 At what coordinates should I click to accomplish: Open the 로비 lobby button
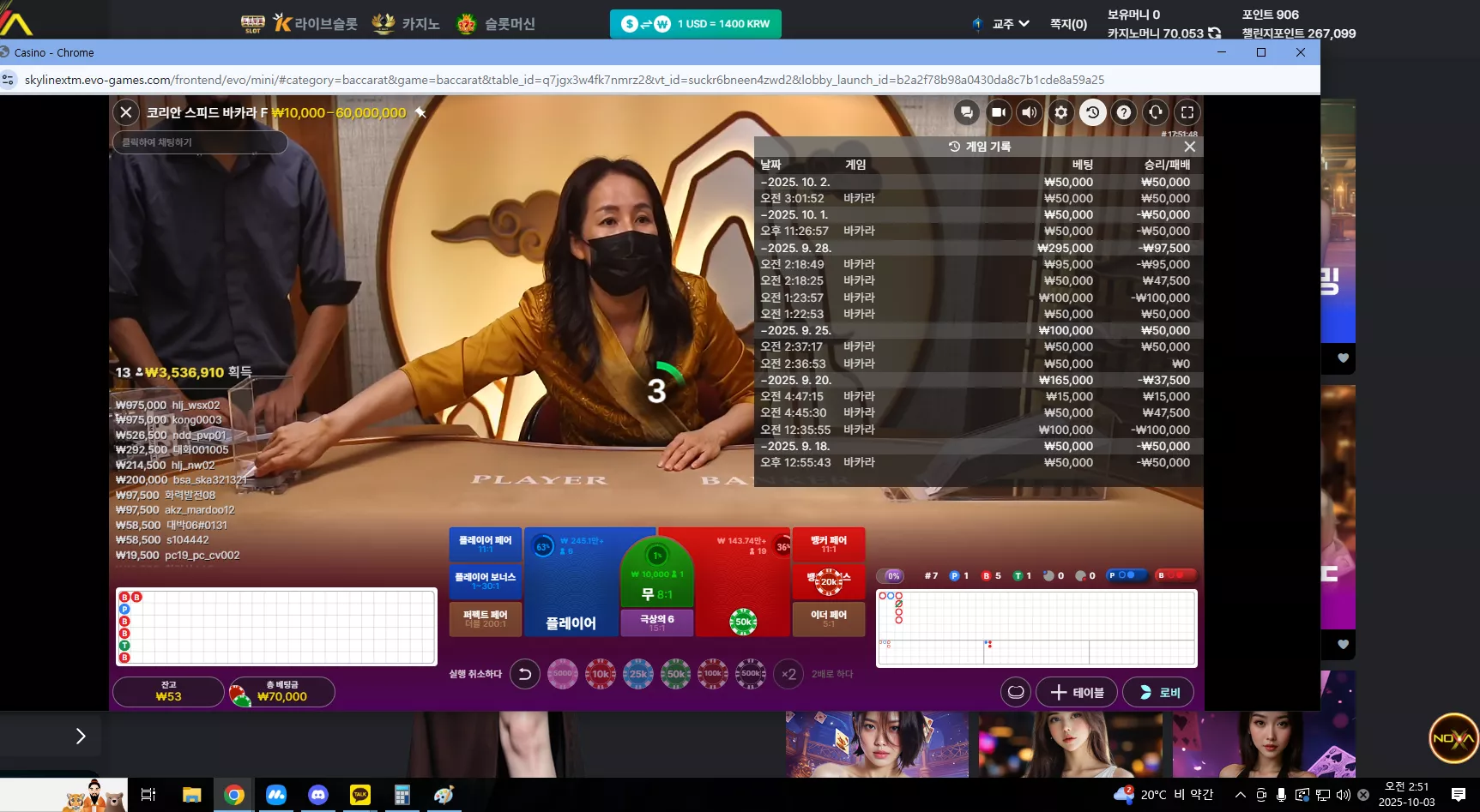[1159, 692]
